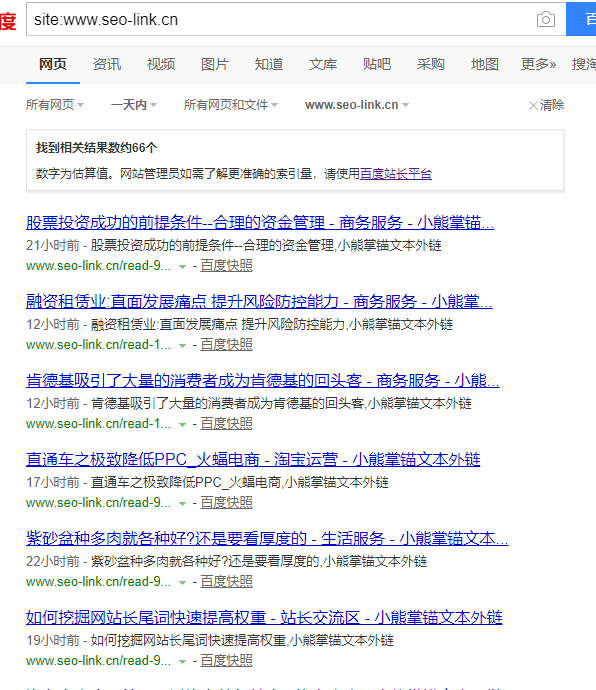Switch to the 资讯 tab
Image resolution: width=596 pixels, height=690 pixels.
(107, 64)
